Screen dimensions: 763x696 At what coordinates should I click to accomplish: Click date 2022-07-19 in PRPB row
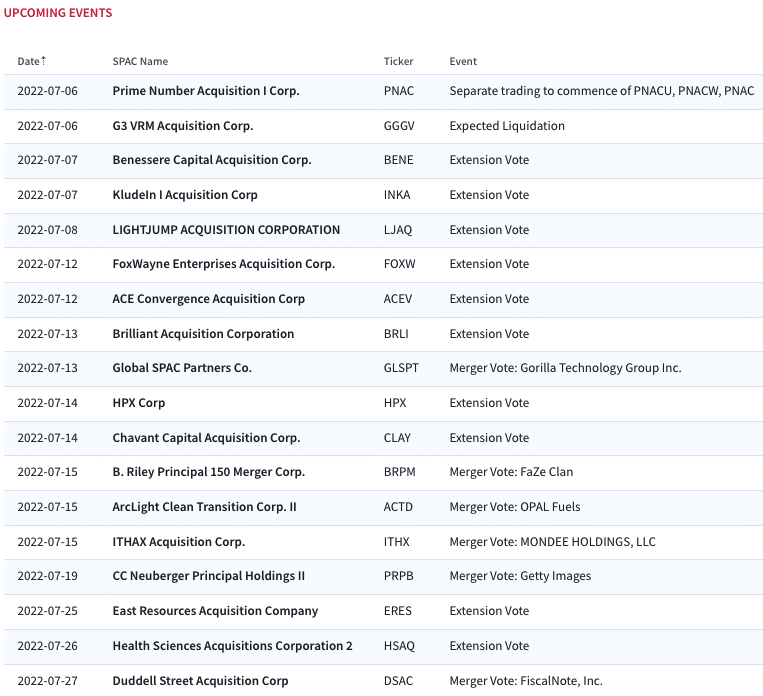[48, 576]
